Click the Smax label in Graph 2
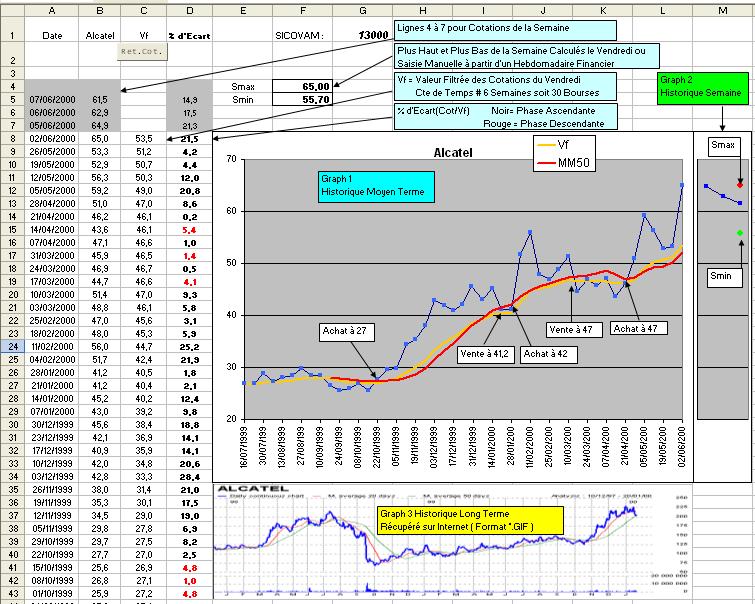The height and width of the screenshot is (604, 755). [723, 145]
